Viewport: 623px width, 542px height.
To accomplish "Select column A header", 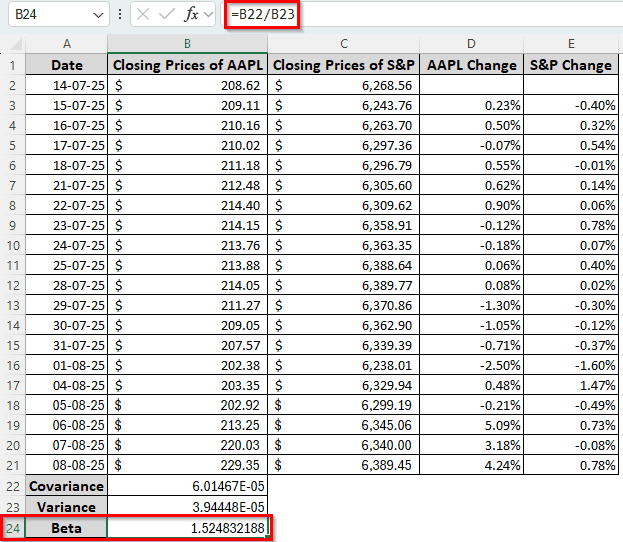I will point(66,43).
